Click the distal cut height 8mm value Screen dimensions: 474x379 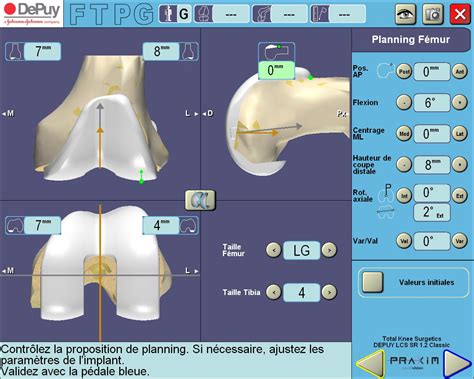point(432,164)
